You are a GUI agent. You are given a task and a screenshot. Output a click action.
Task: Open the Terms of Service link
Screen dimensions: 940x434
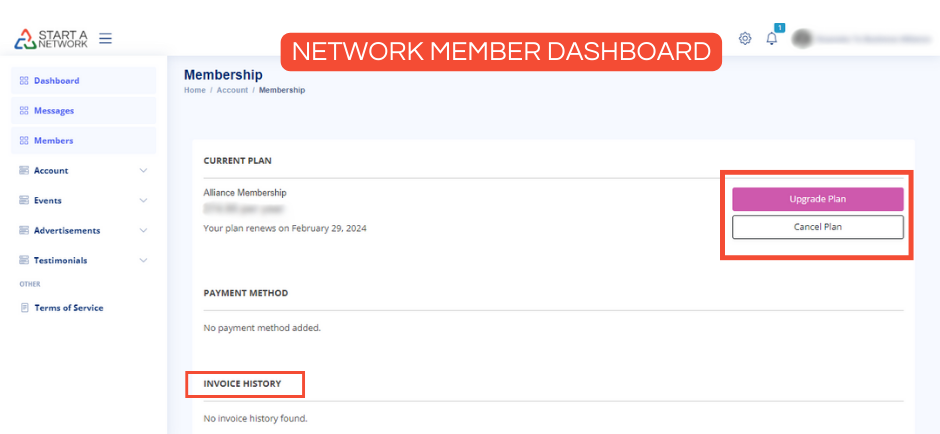69,308
